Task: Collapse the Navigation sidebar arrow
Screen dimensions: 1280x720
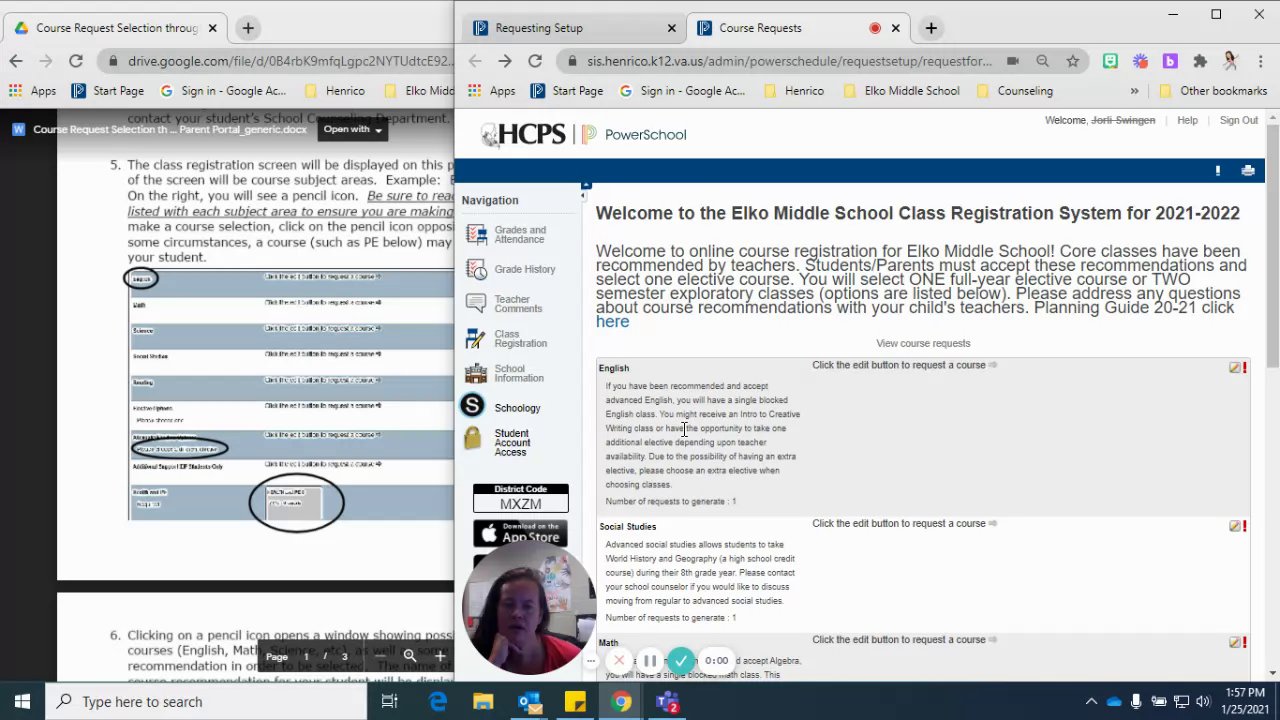Action: 583,196
